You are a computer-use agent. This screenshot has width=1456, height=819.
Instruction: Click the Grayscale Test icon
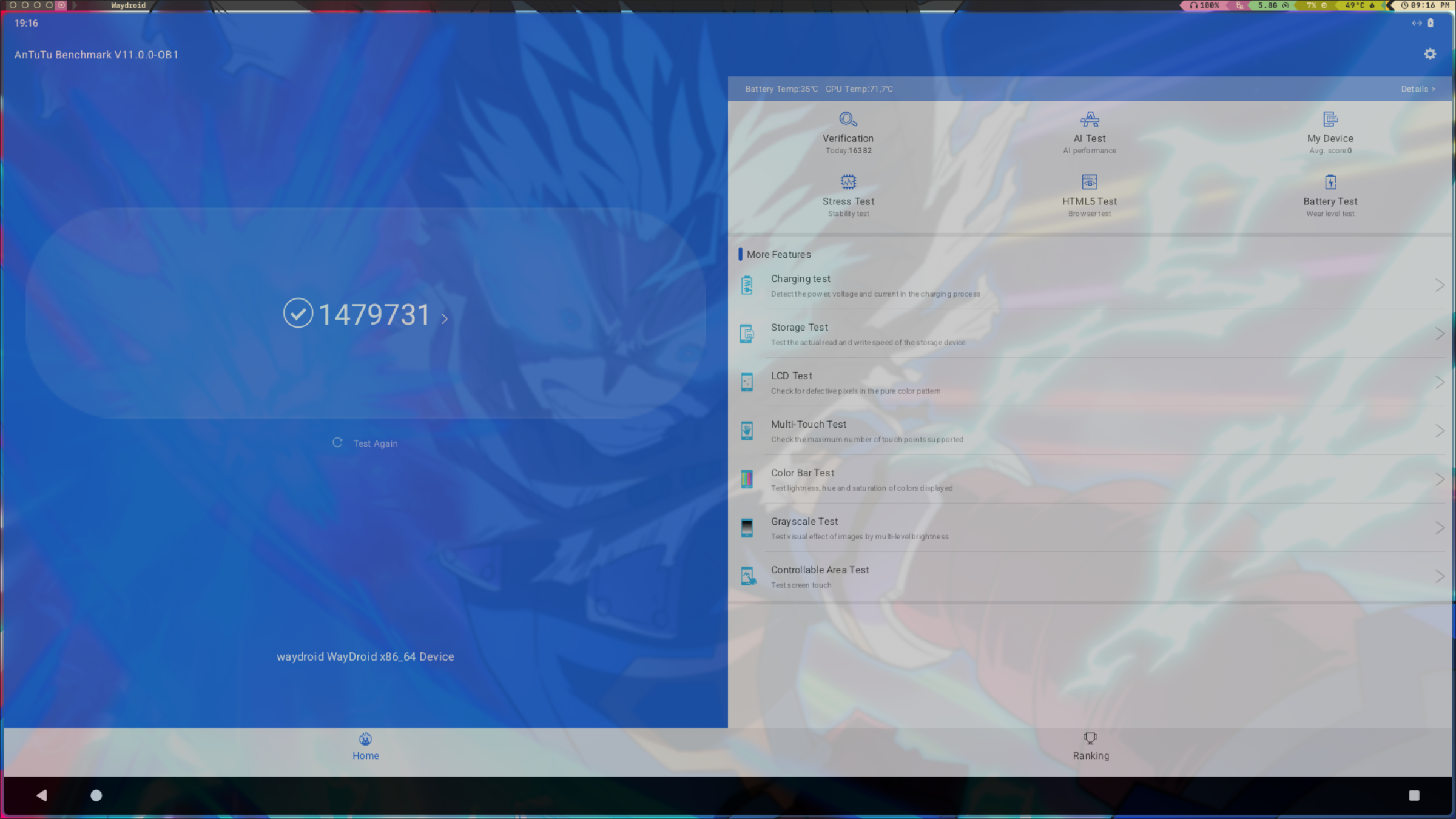click(747, 528)
